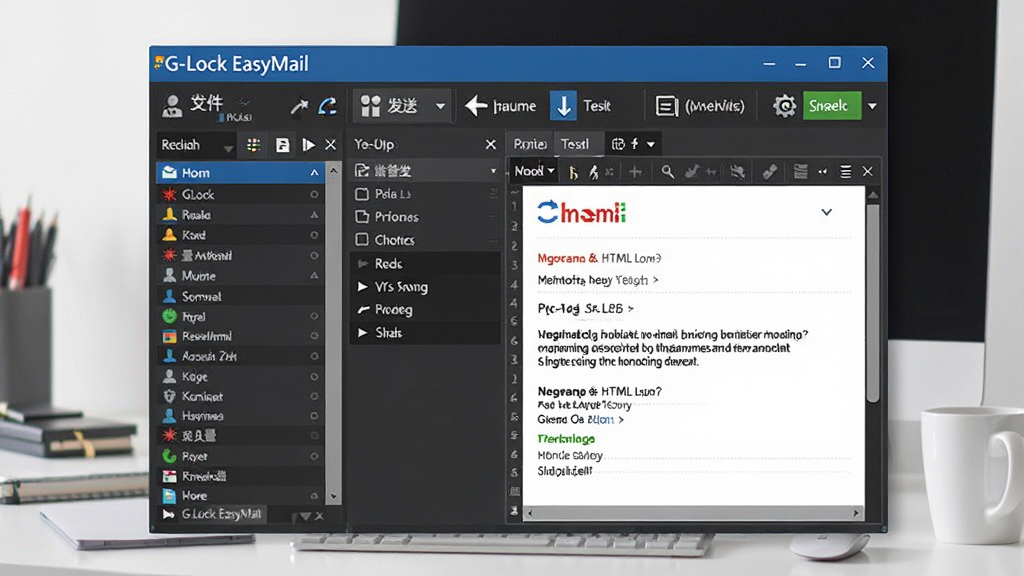The height and width of the screenshot is (576, 1024).
Task: Toggle the circle indicator on the GLock row
Action: click(314, 194)
